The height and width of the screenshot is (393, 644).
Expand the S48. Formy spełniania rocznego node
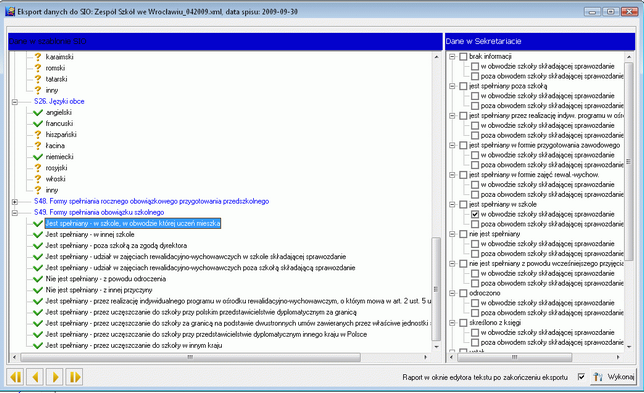15,202
